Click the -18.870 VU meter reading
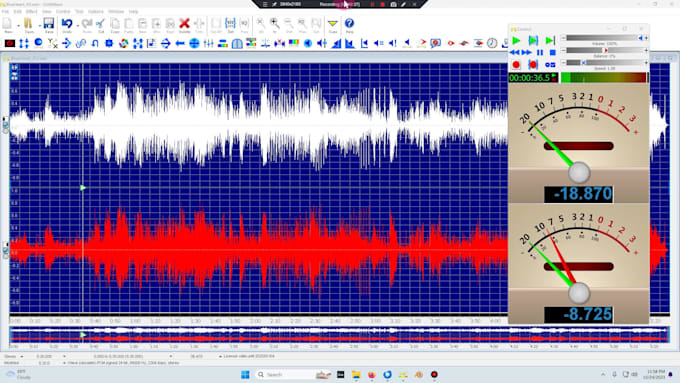Image resolution: width=680 pixels, height=383 pixels. click(578, 194)
